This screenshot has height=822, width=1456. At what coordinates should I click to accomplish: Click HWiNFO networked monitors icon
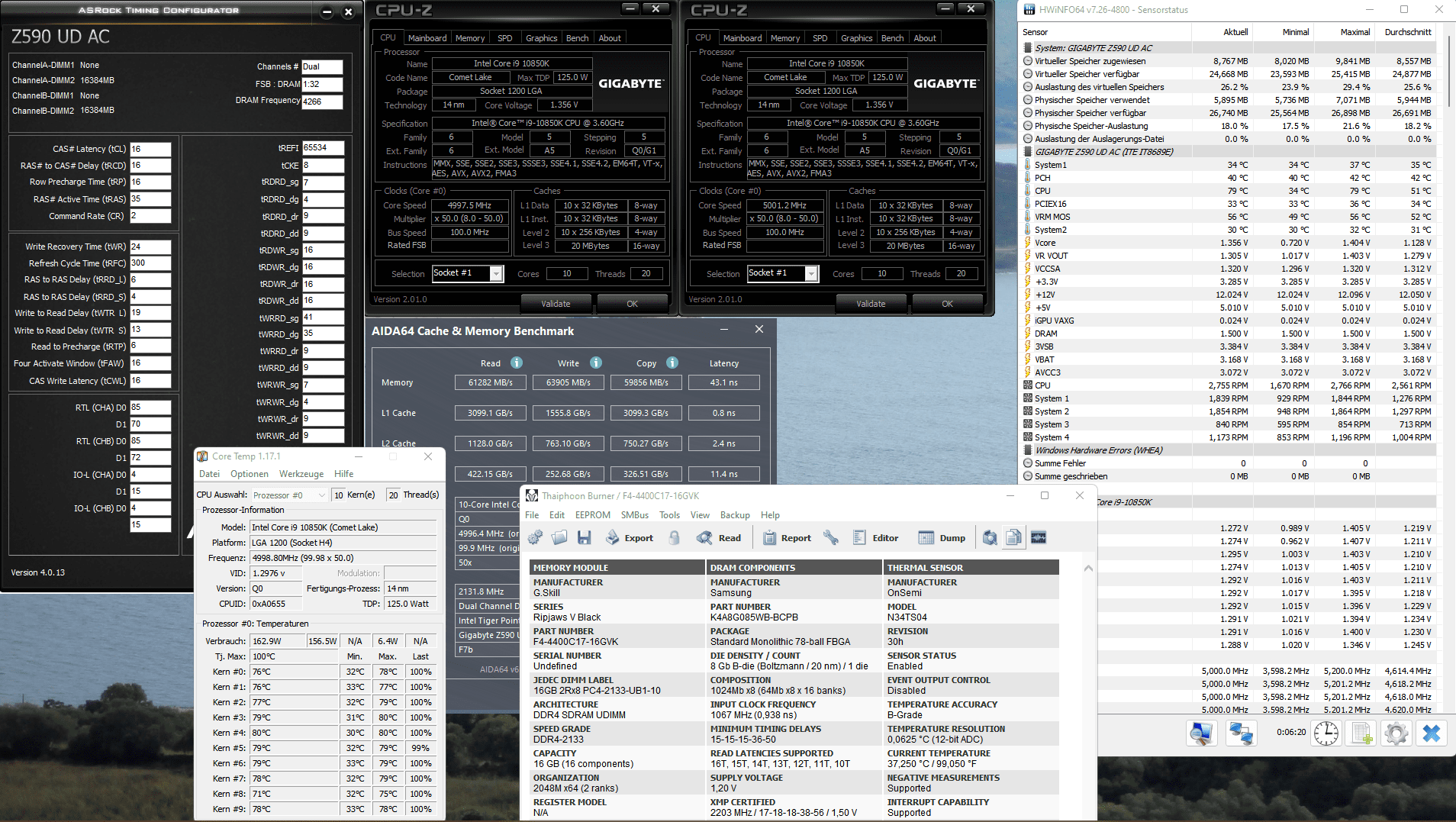[x=1241, y=733]
